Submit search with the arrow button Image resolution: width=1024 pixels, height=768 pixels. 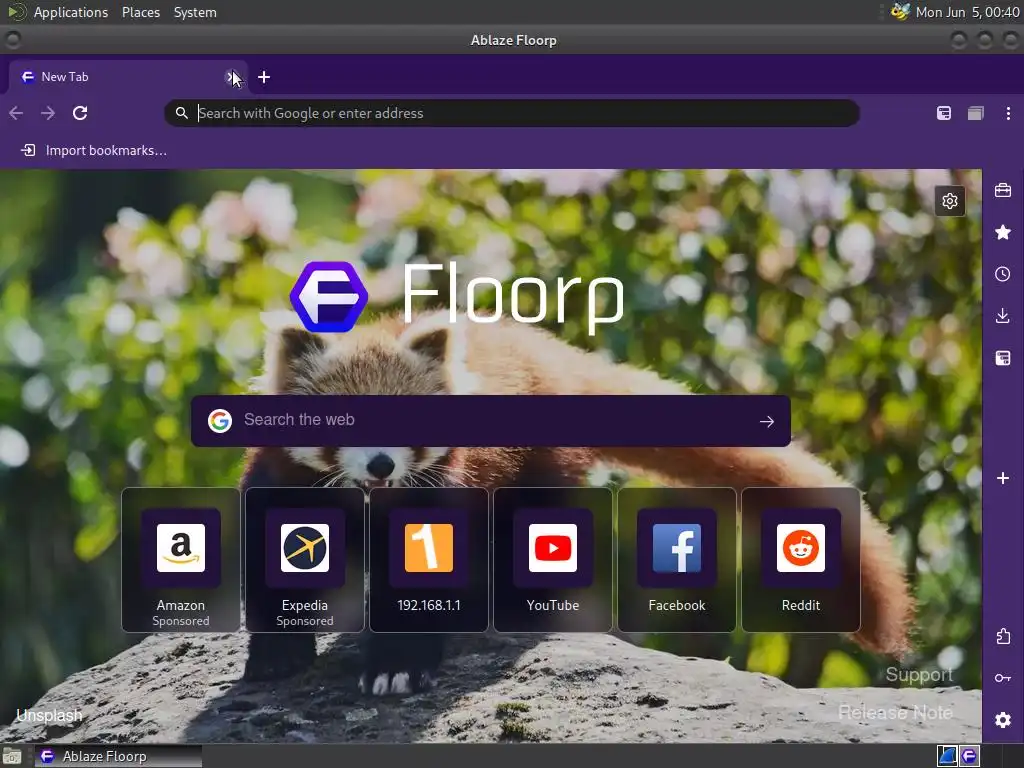pos(767,421)
